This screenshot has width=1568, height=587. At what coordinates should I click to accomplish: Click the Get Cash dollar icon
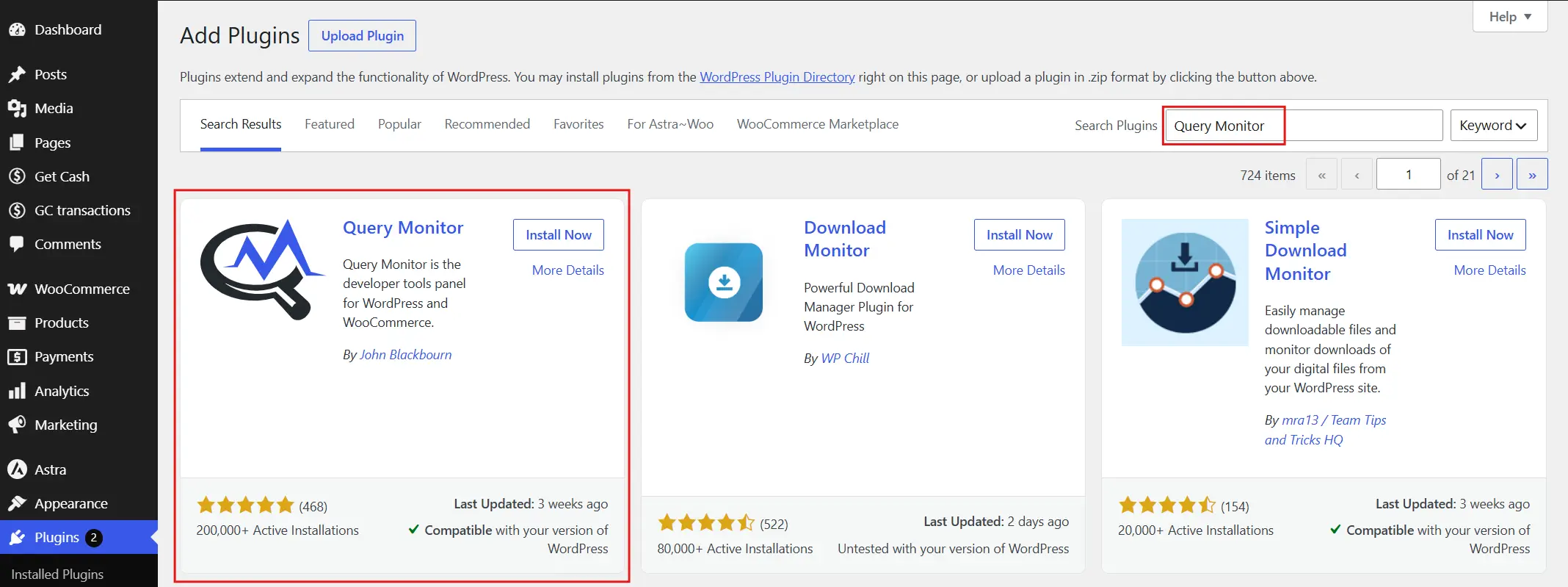pos(17,176)
